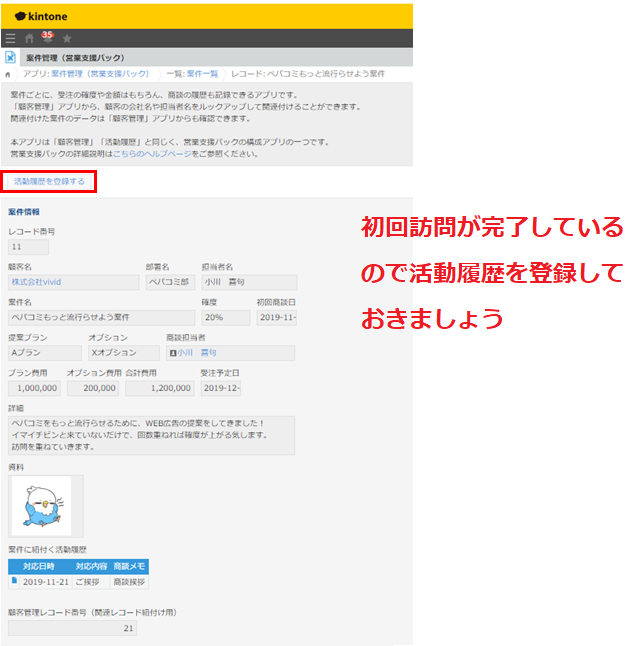The image size is (642, 646).
Task: Open こちらのヘルプページ link
Action: (x=152, y=154)
